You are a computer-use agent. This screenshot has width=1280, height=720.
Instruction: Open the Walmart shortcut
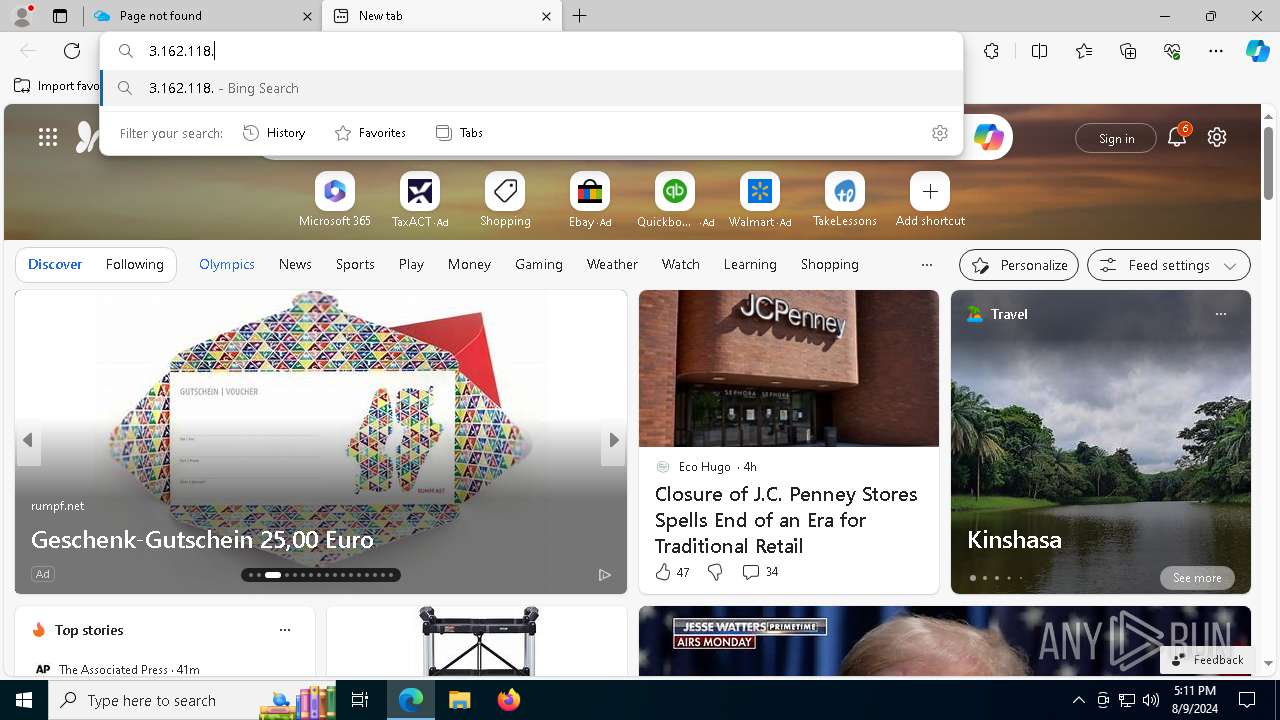760,200
